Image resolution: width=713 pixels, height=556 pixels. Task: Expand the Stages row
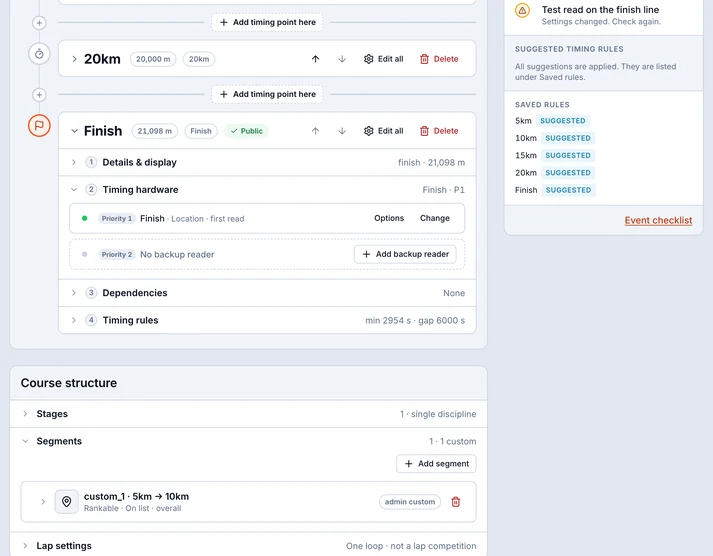coord(25,414)
